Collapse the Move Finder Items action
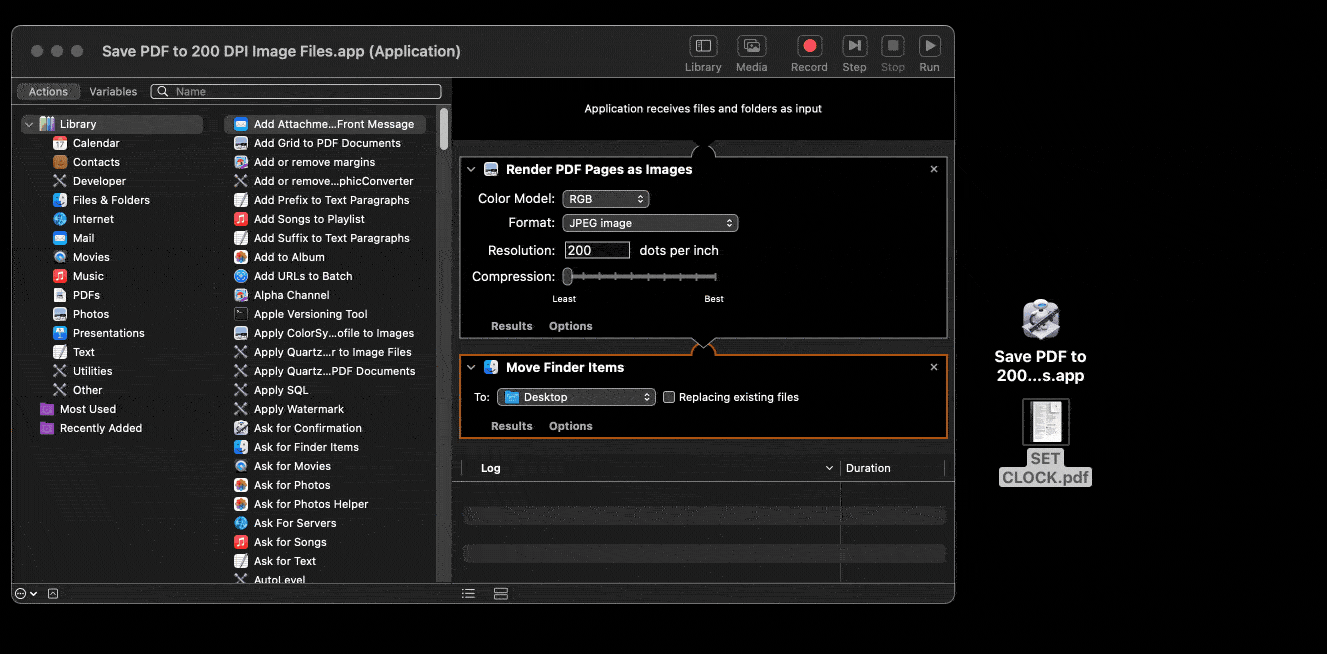This screenshot has height=654, width=1327. (471, 368)
